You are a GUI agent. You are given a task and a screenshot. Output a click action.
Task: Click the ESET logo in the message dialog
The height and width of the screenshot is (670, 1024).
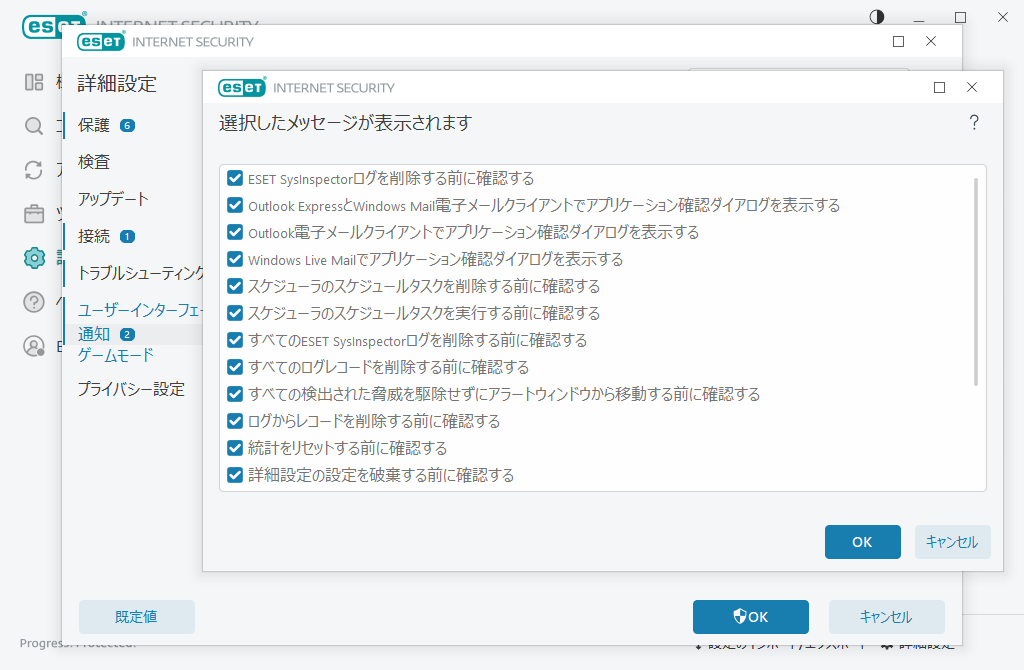click(242, 88)
